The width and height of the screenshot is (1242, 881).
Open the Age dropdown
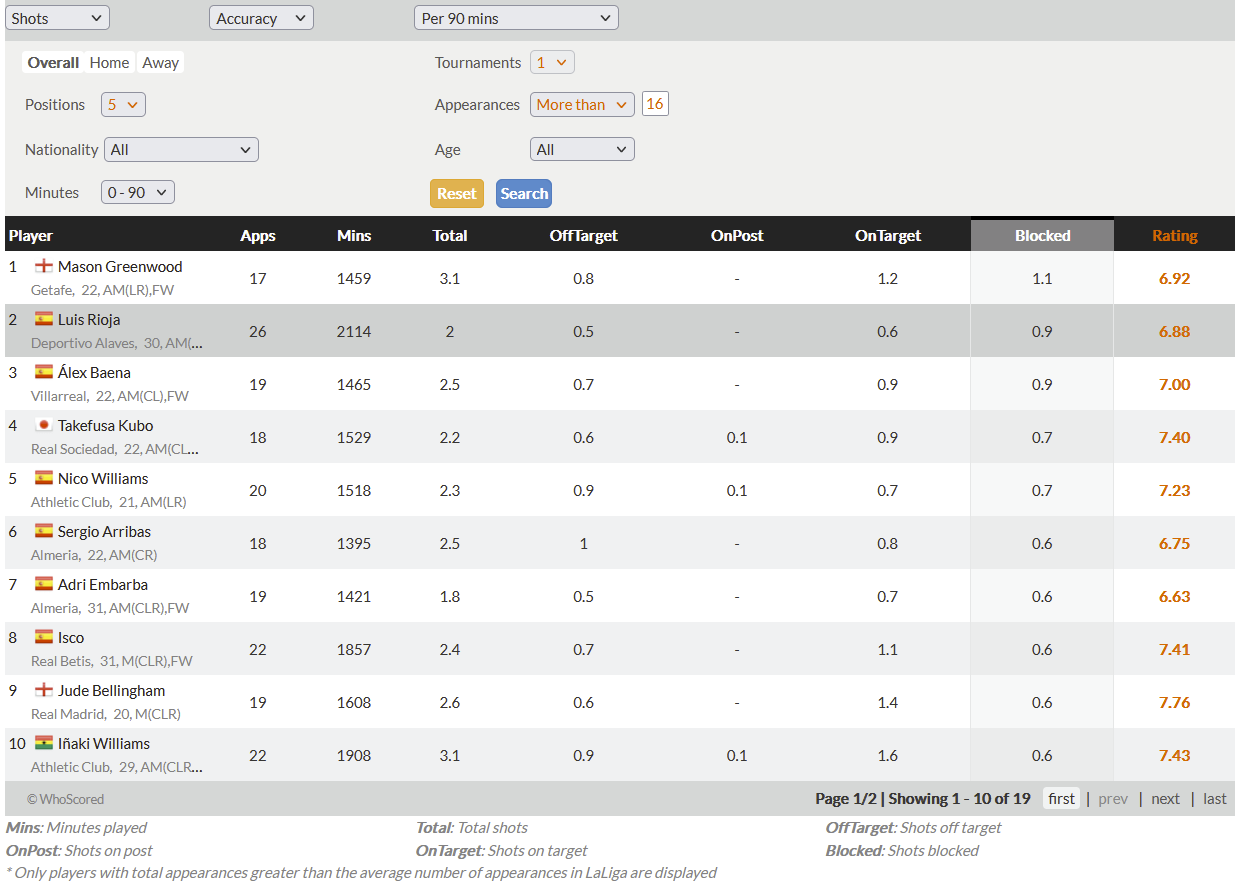pyautogui.click(x=582, y=149)
